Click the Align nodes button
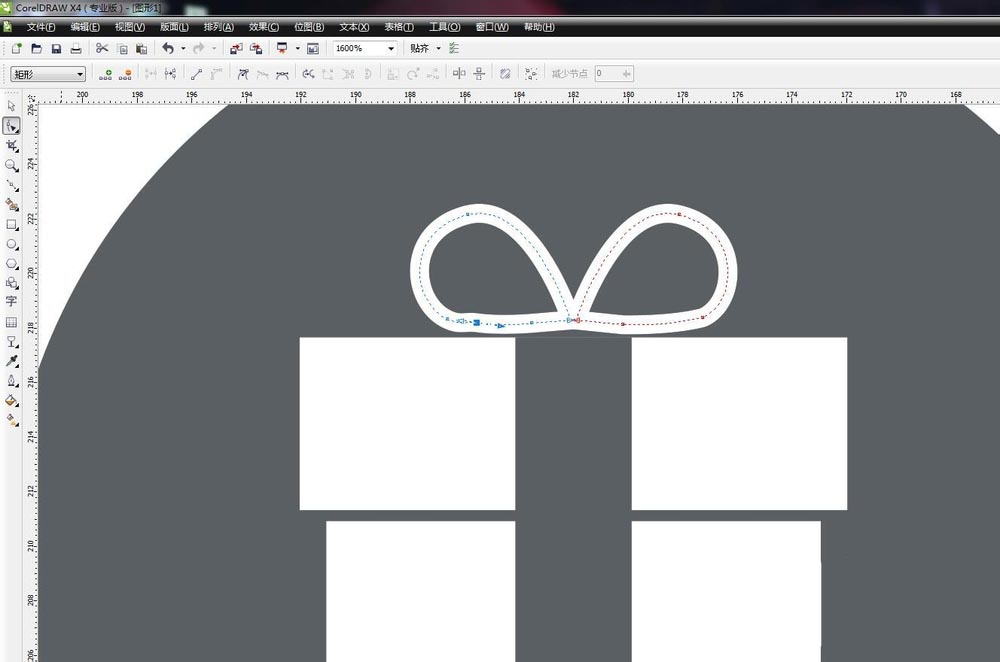Viewport: 1000px width, 662px height. coord(433,74)
